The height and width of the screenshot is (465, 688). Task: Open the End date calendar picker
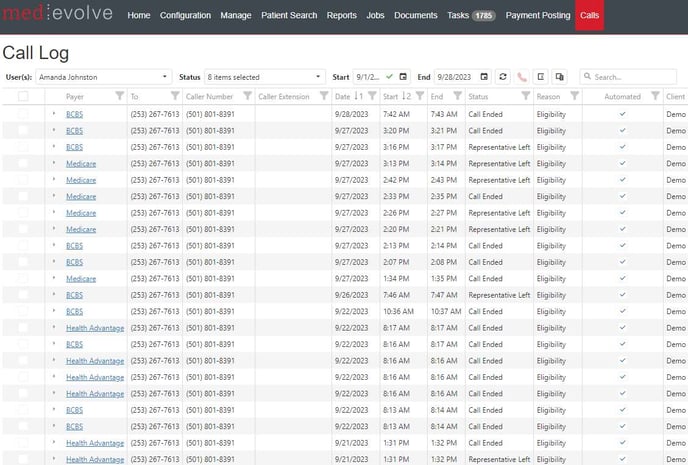coord(484,77)
